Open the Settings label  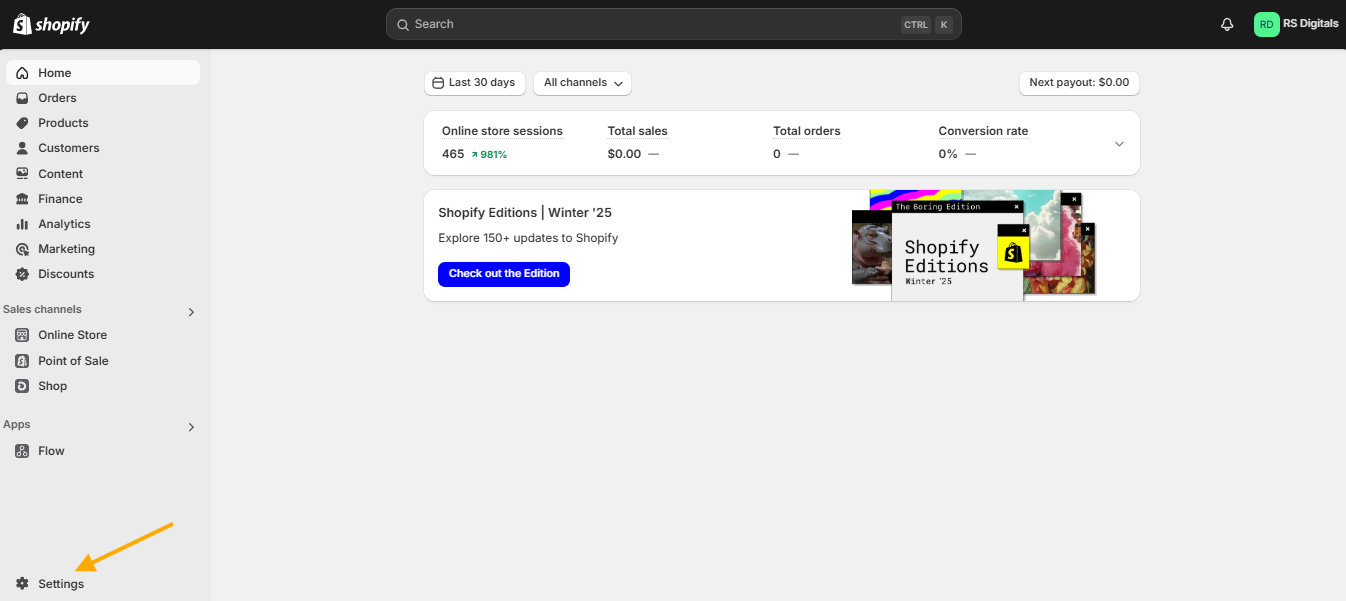61,584
